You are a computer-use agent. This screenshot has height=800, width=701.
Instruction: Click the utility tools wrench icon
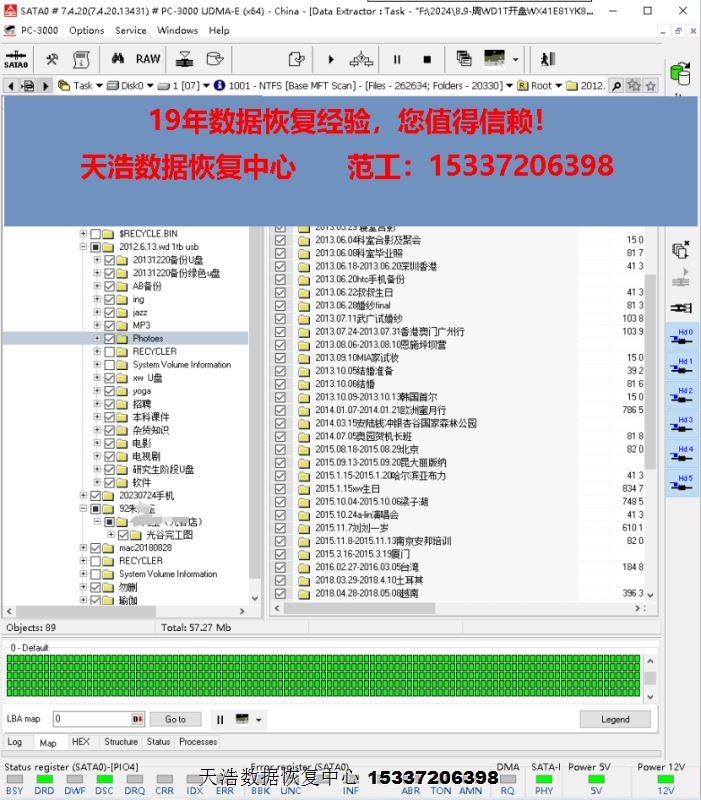52,59
